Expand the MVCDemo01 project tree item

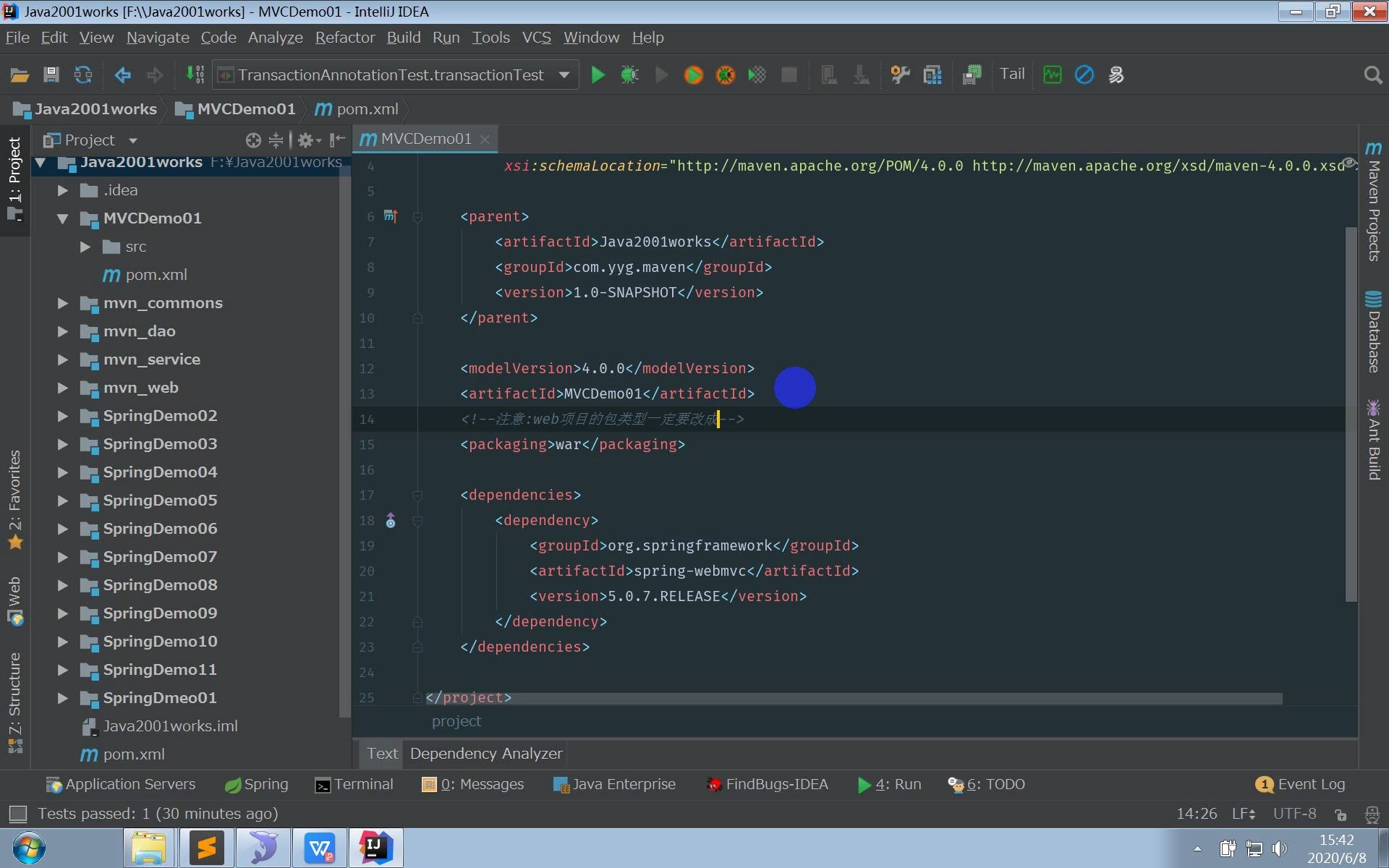point(62,218)
